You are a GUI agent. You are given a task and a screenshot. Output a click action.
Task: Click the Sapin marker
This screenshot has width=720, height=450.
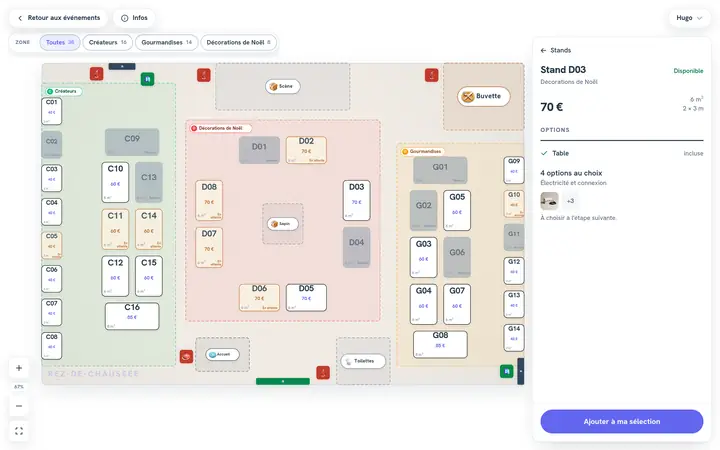[x=282, y=224]
